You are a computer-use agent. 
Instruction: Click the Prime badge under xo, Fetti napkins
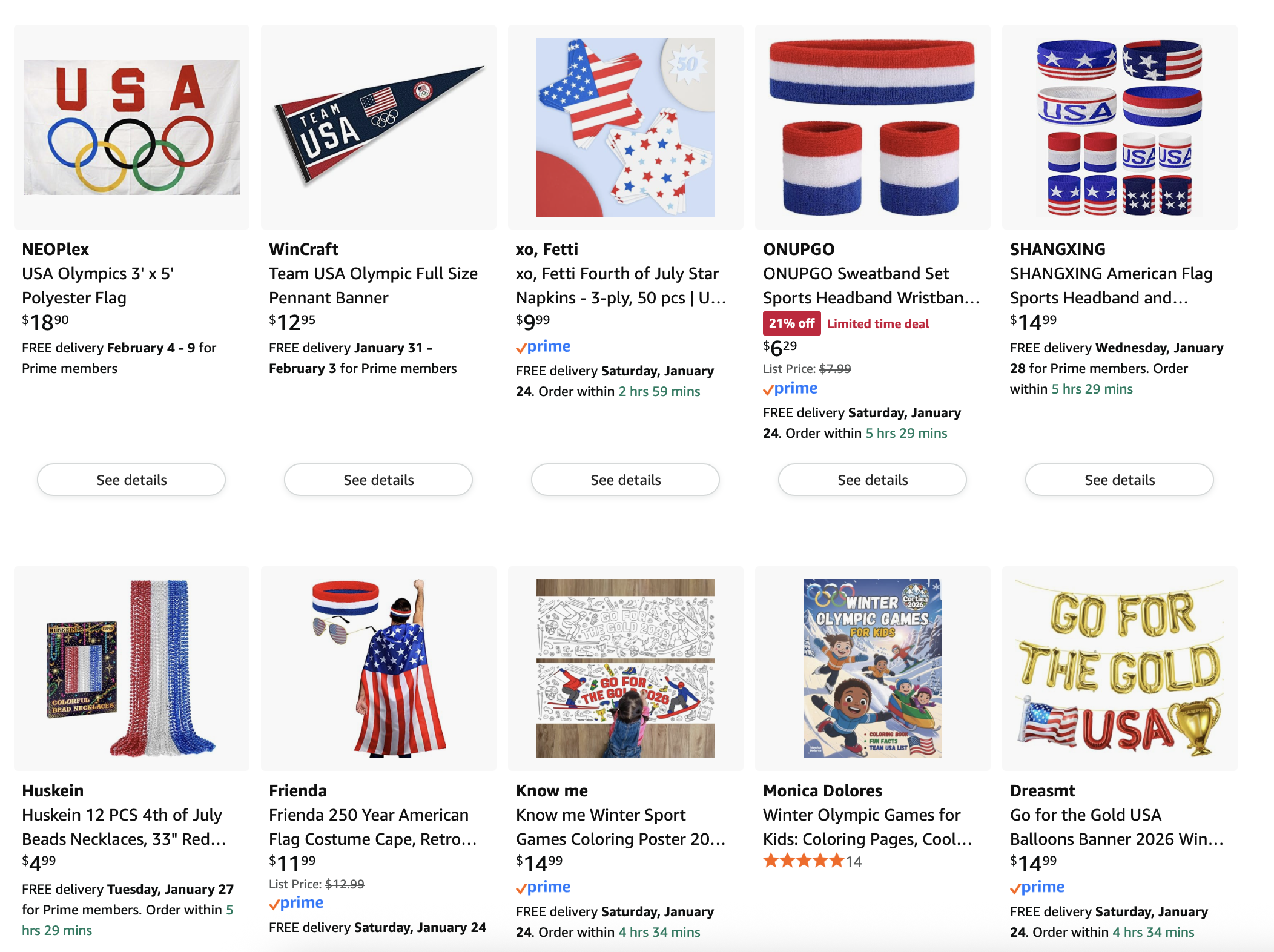tap(543, 347)
